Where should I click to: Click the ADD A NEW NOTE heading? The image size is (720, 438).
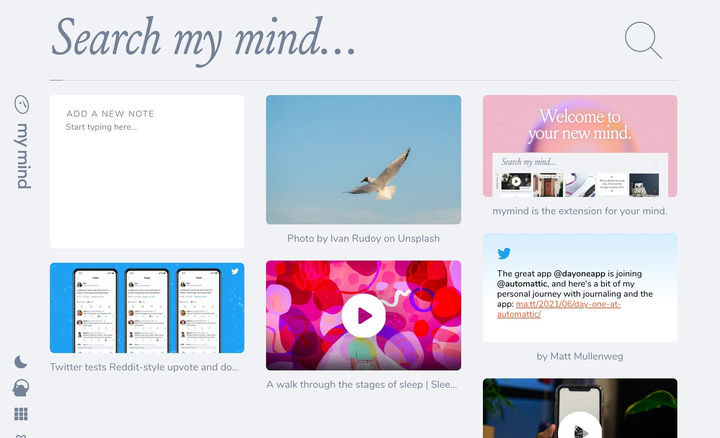[x=110, y=114]
